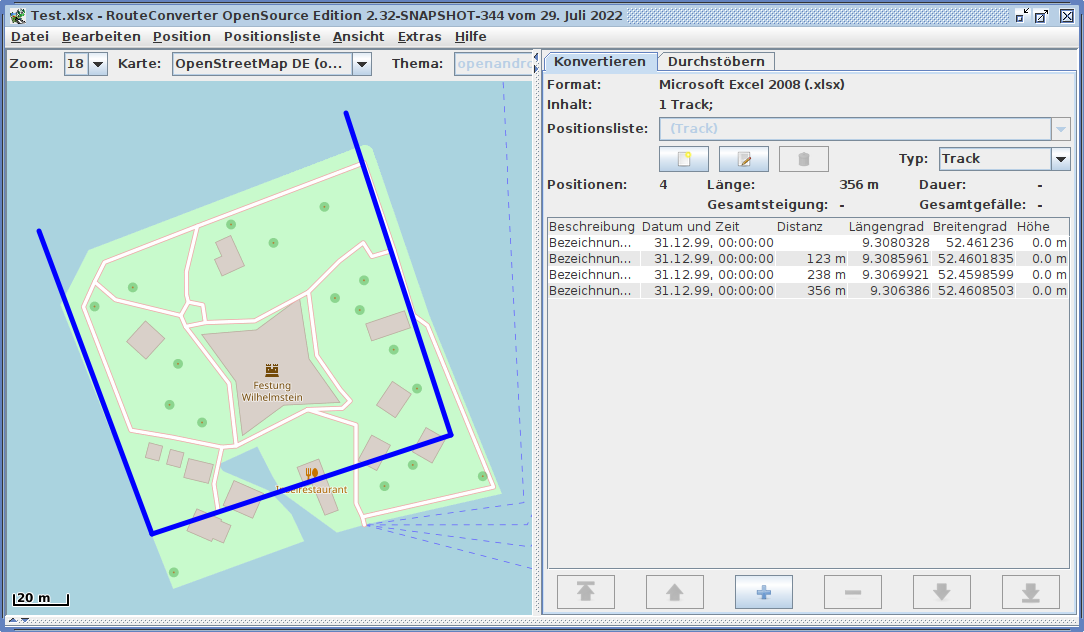Move selected position up one row
This screenshot has height=632, width=1084.
tap(675, 592)
